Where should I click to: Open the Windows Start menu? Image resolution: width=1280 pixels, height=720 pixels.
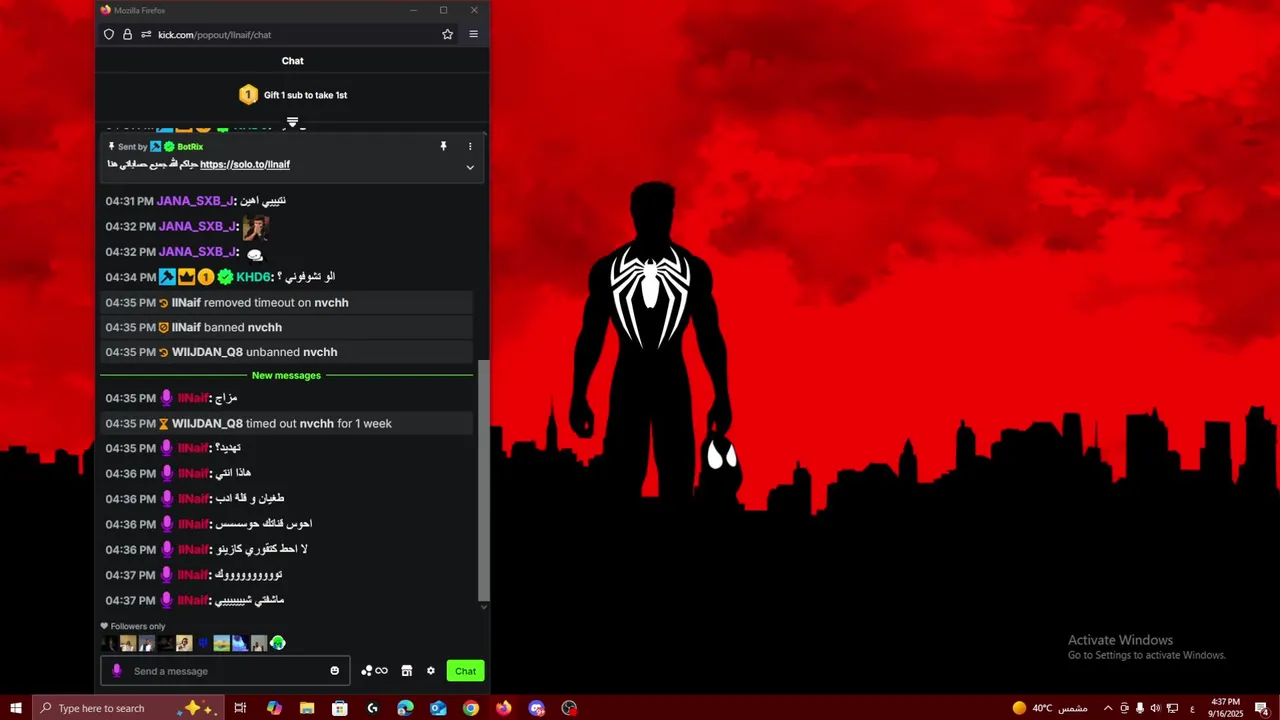[16, 708]
